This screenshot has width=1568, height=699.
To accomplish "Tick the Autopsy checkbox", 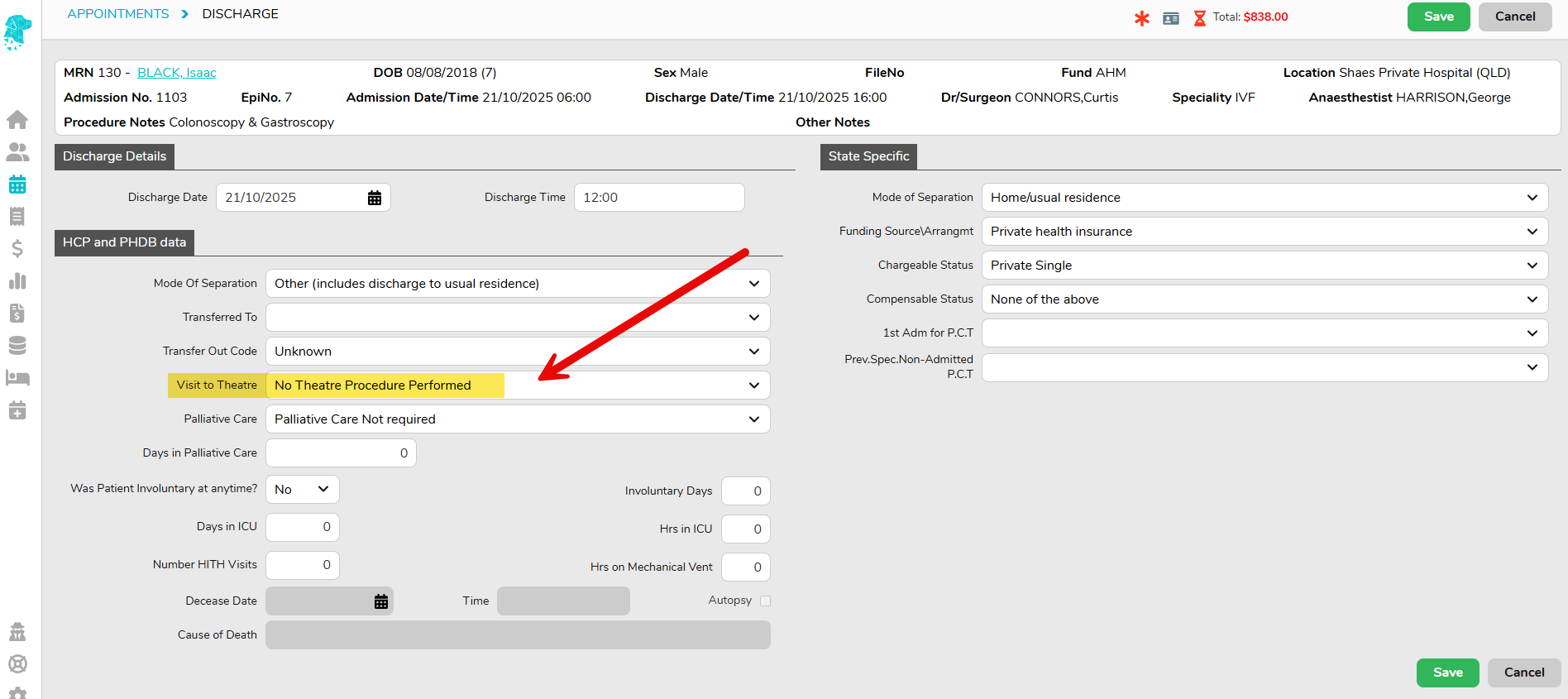I will 765,601.
